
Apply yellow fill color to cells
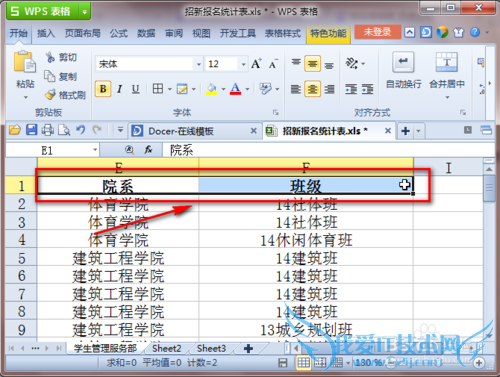coord(211,89)
